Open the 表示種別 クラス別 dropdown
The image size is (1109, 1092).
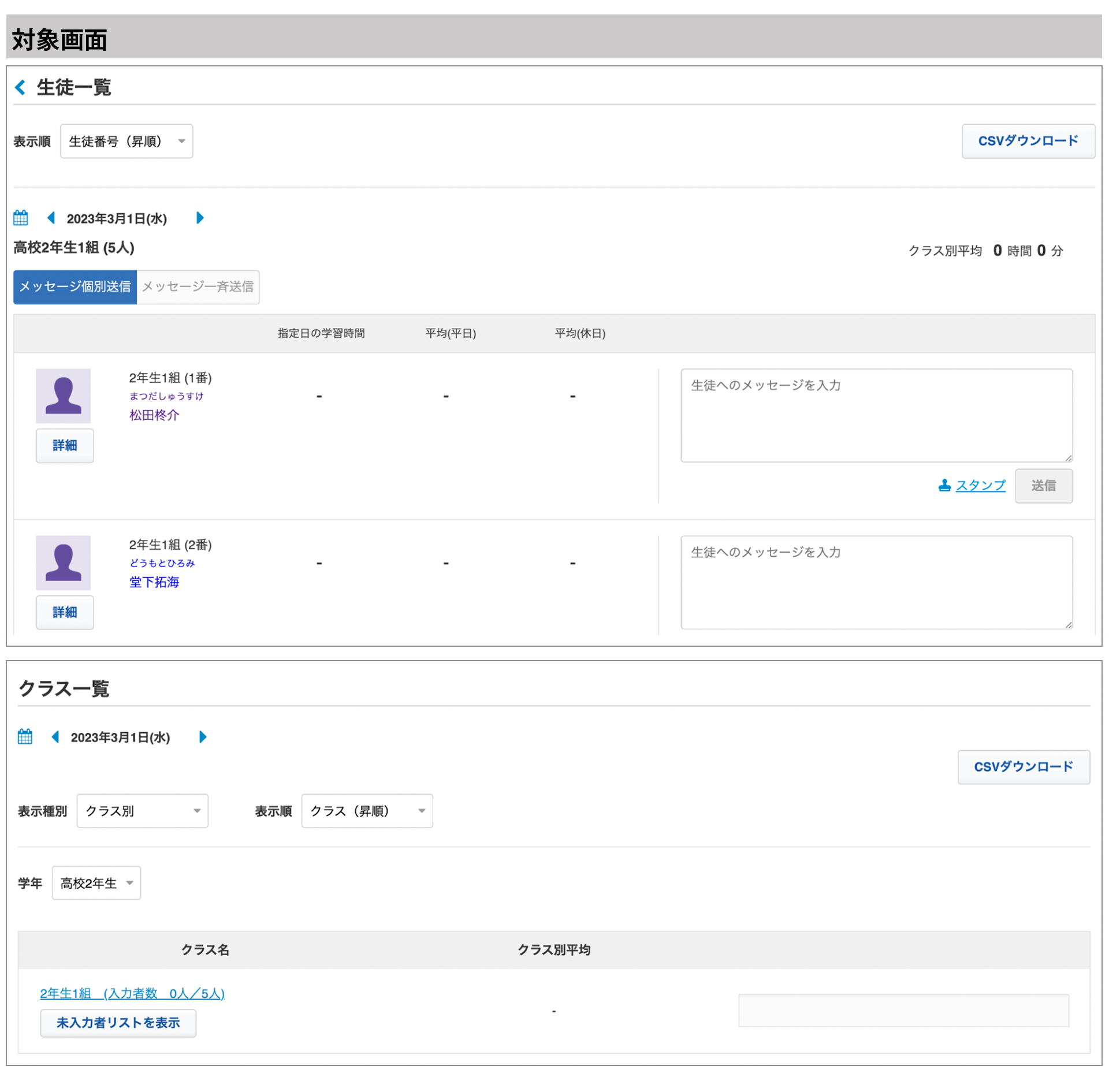[142, 811]
